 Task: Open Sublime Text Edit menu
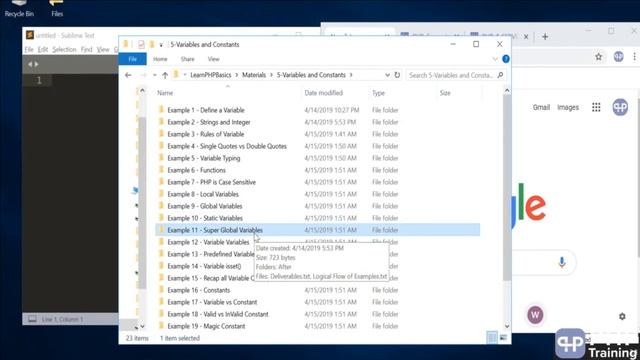coord(43,49)
